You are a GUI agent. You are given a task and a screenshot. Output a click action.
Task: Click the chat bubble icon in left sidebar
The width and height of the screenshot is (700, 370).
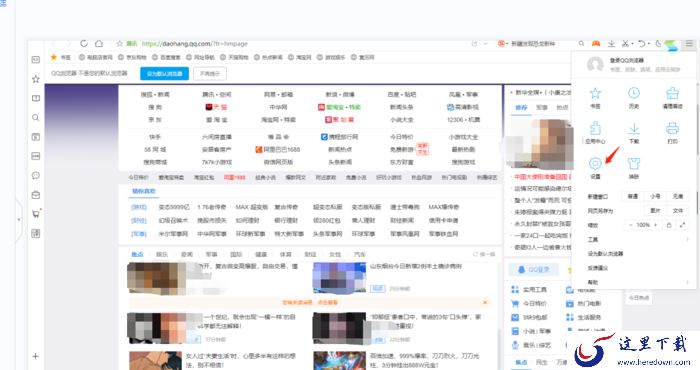coord(36,175)
